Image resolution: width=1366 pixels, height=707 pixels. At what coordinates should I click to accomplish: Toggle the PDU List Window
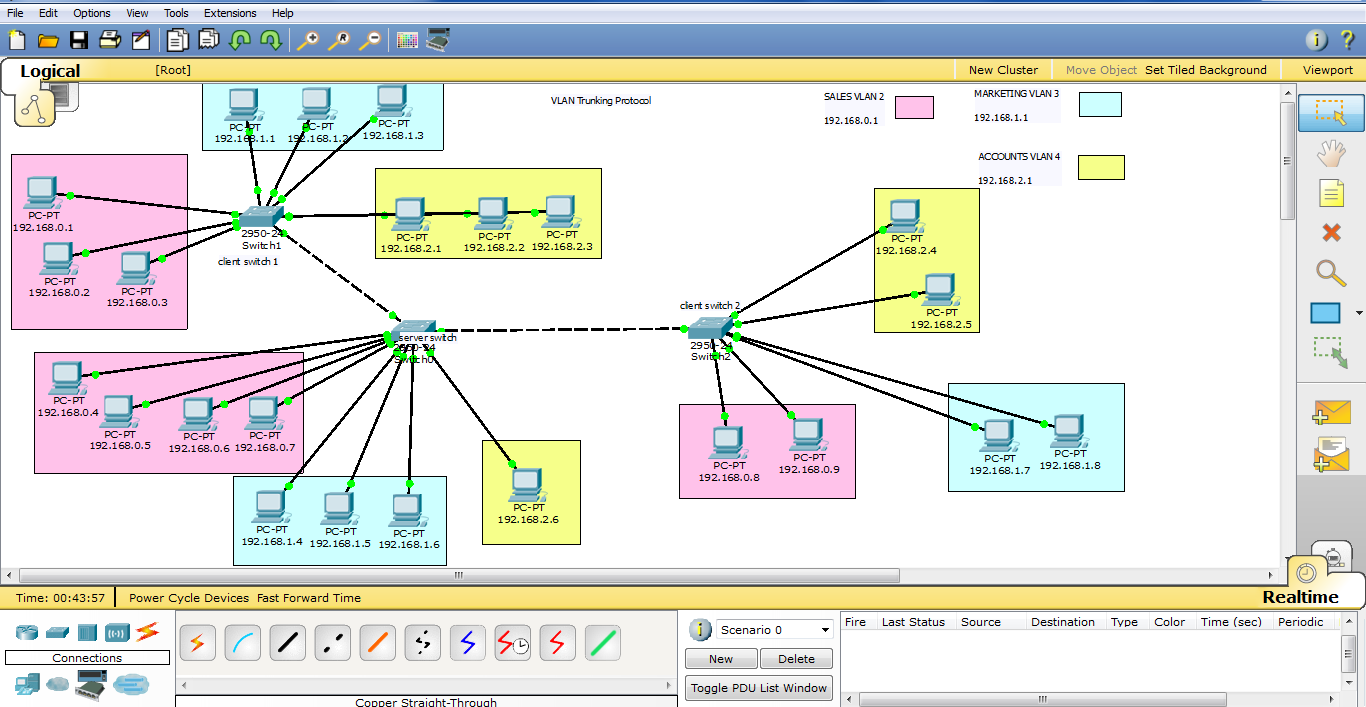[758, 688]
